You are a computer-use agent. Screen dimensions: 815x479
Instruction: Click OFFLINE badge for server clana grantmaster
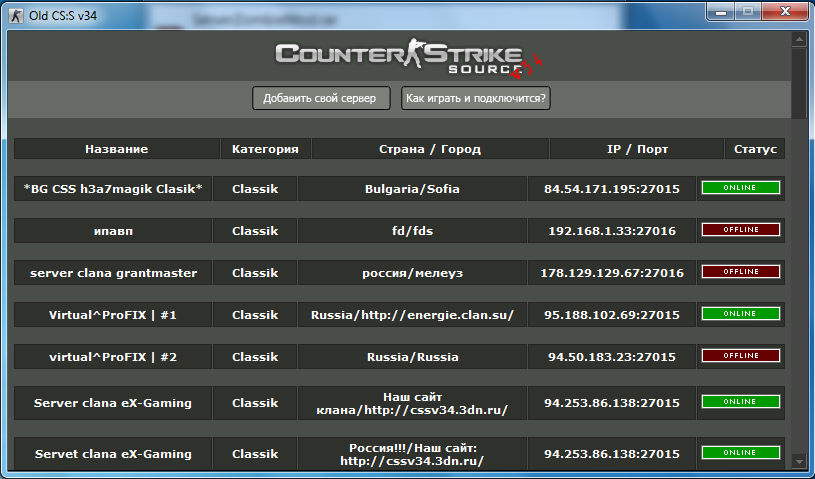741,272
